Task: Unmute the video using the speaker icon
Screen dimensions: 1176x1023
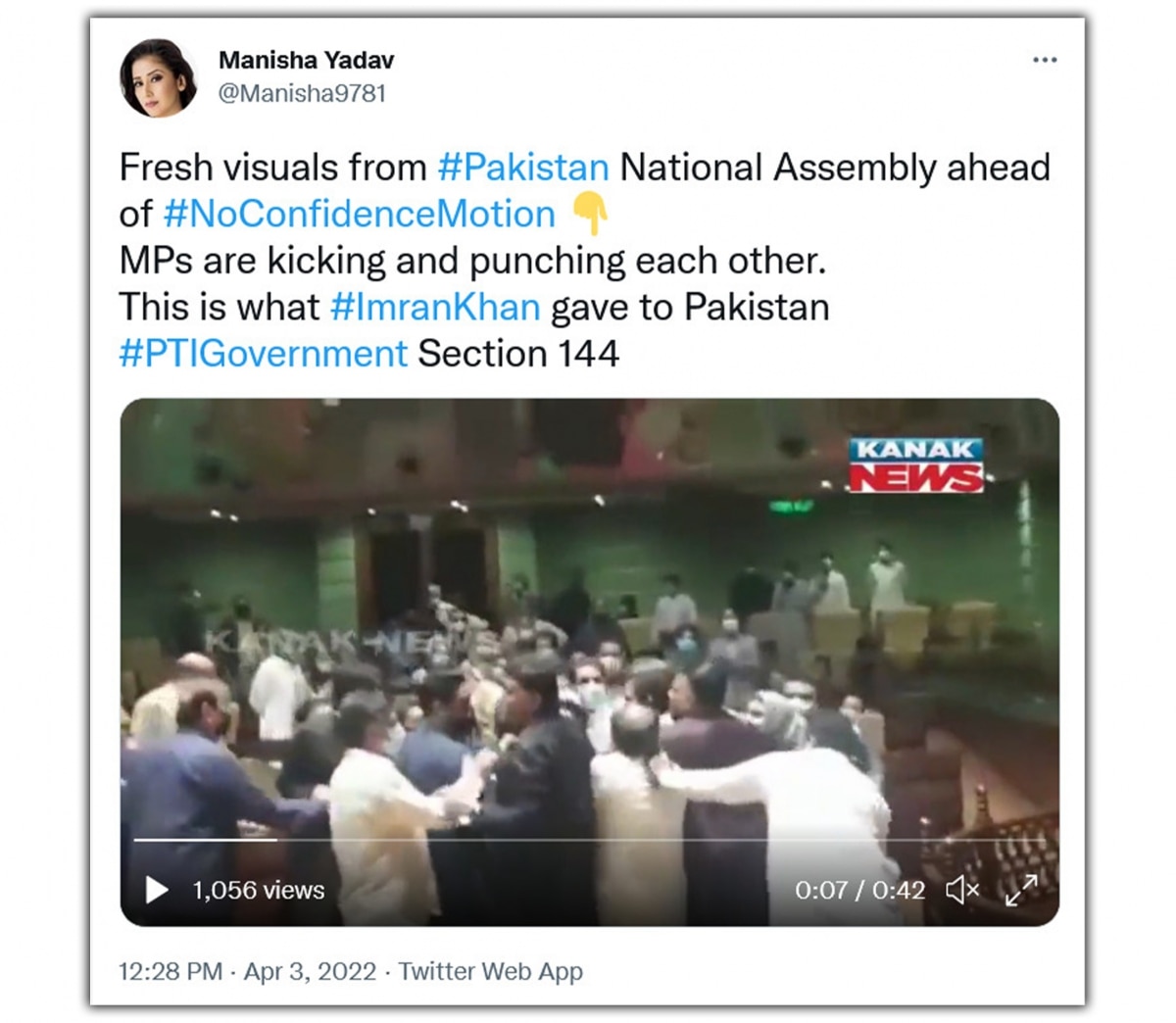Action: point(962,890)
